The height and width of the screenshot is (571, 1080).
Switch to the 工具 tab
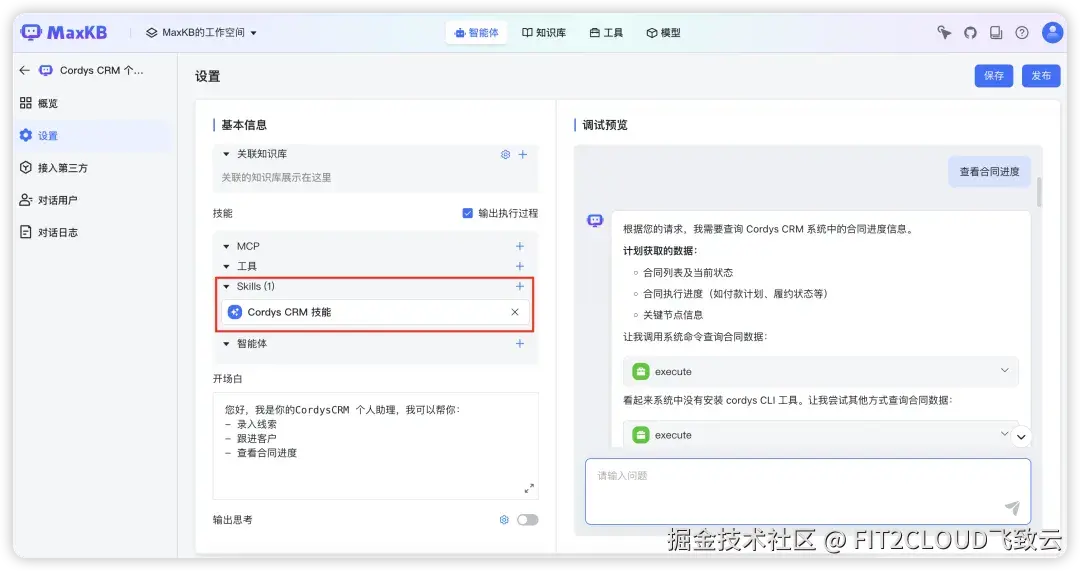pyautogui.click(x=605, y=32)
